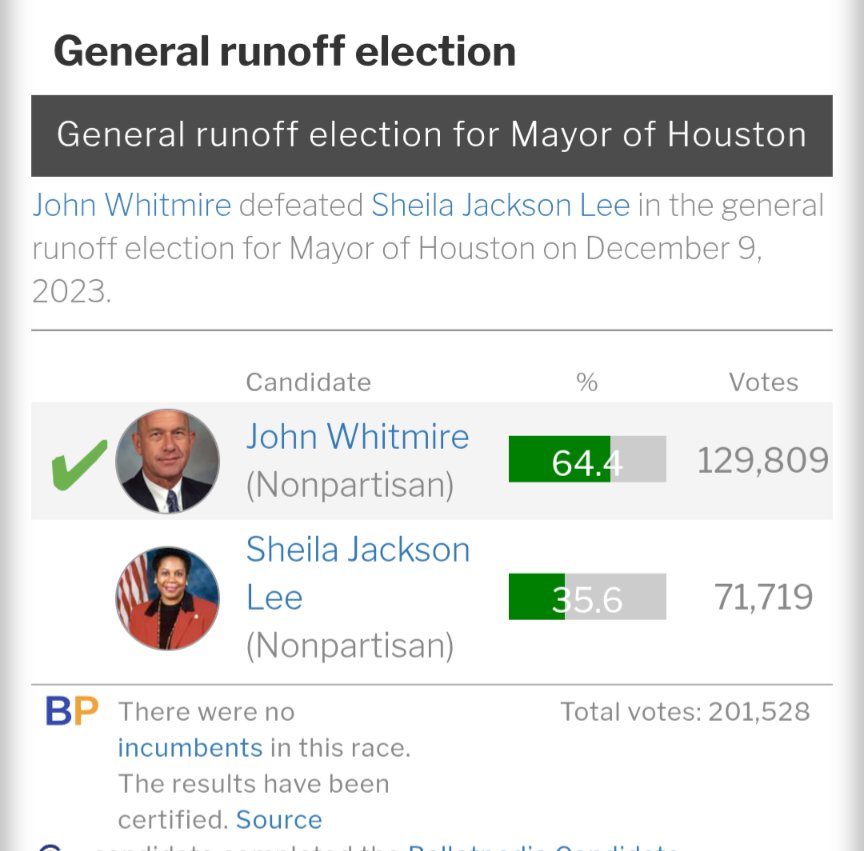Click the % column header
The height and width of the screenshot is (851, 864).
pos(587,382)
